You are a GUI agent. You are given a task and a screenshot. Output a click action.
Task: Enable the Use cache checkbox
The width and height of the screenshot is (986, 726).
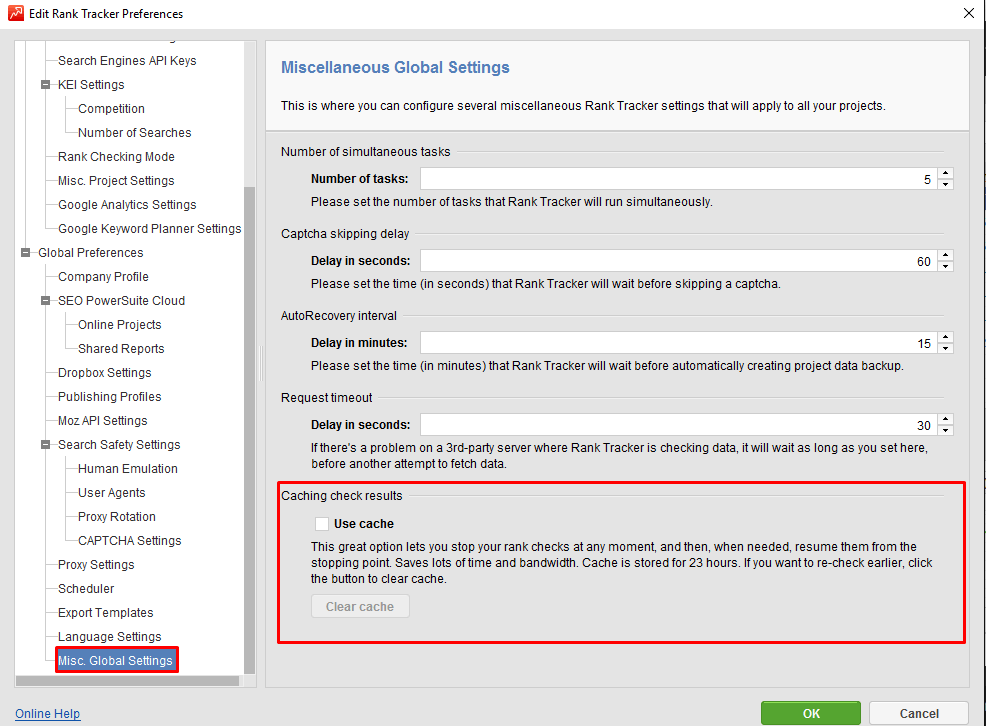point(322,524)
